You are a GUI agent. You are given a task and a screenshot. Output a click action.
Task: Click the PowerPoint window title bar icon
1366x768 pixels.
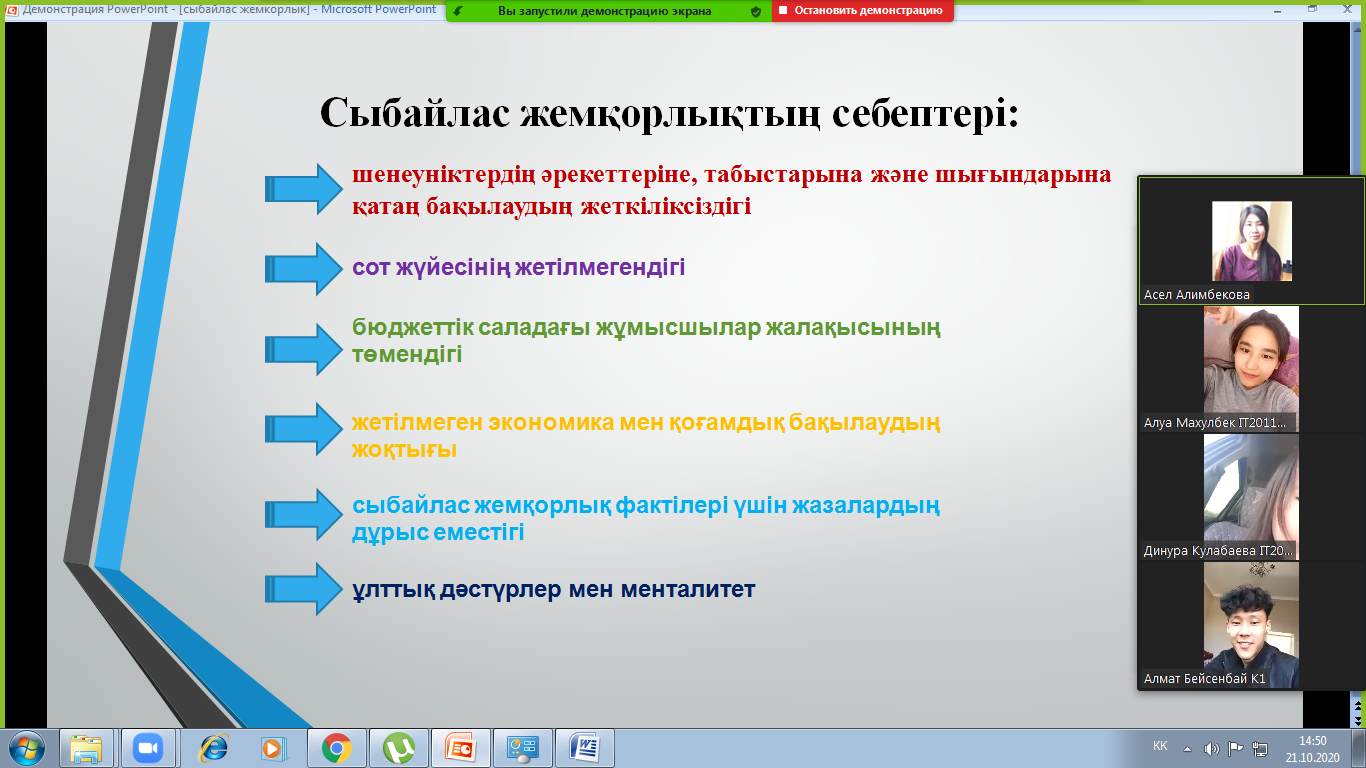tap(10, 9)
